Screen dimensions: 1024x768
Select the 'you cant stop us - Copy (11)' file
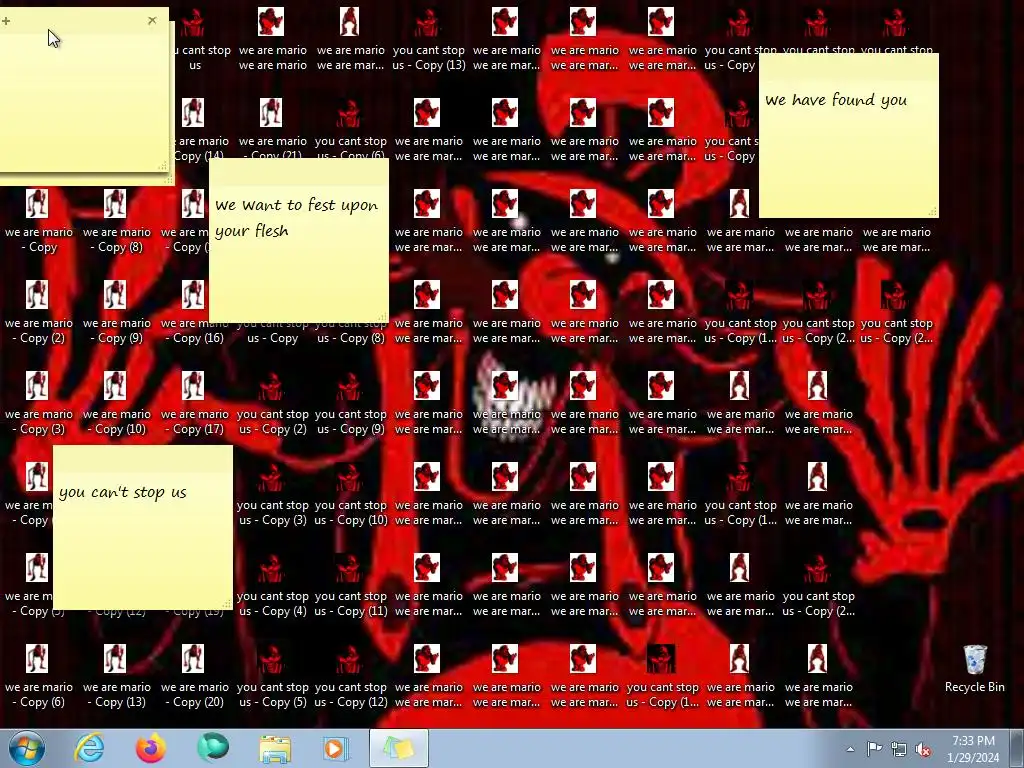(350, 585)
